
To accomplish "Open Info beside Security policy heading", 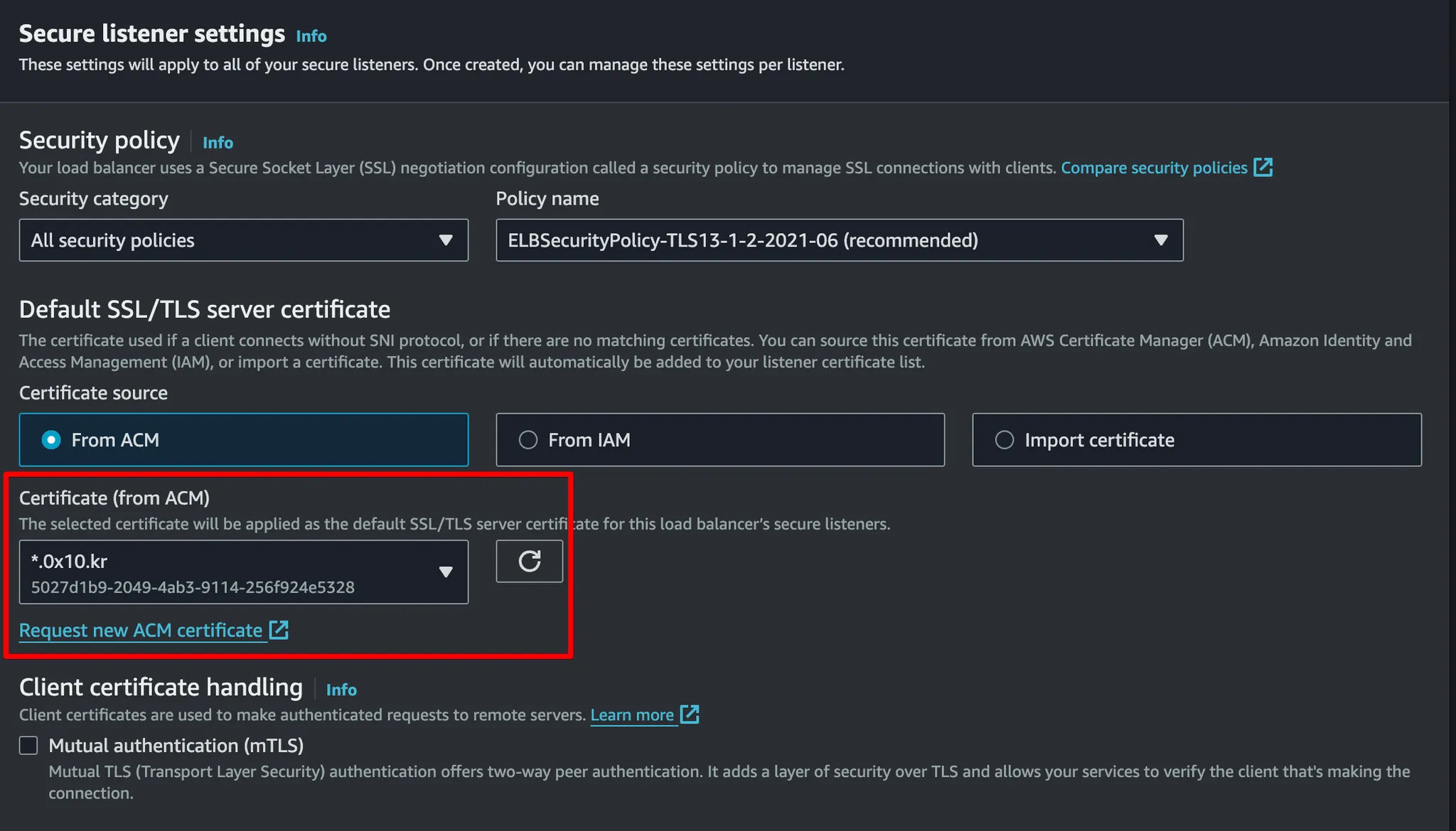I will tap(218, 142).
